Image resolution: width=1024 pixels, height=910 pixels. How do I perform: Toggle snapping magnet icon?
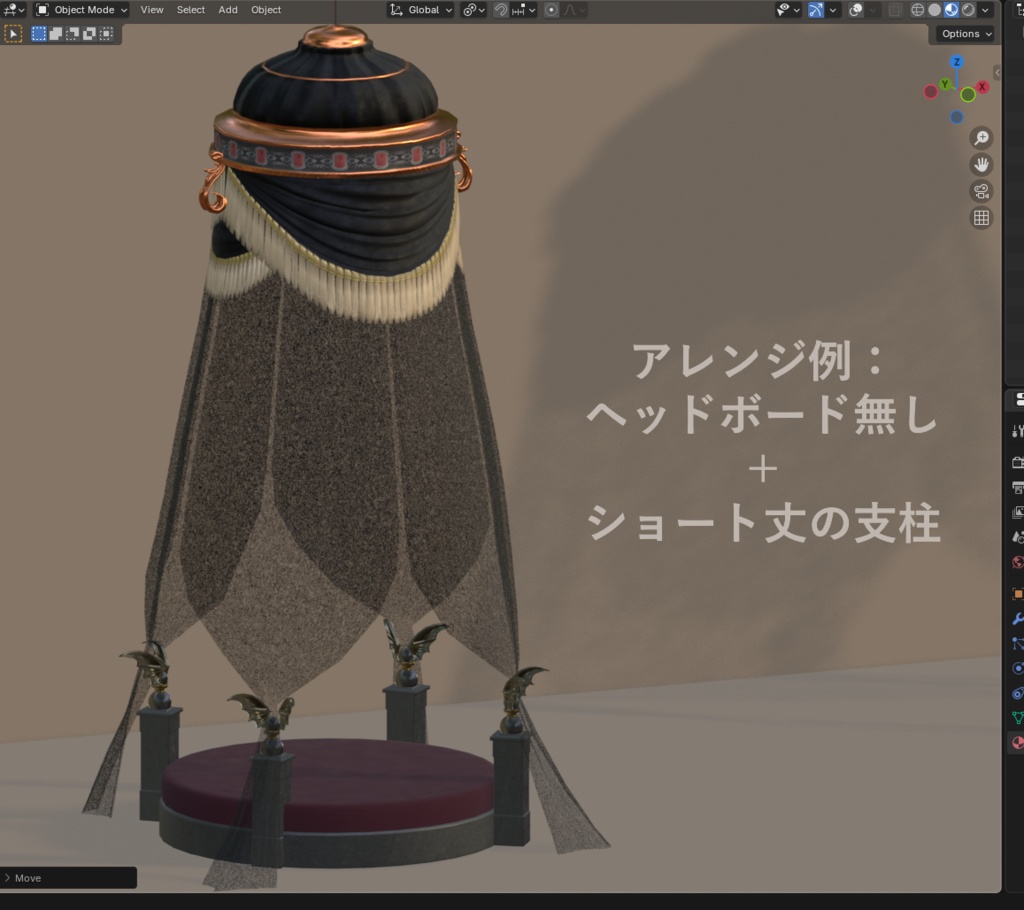501,10
